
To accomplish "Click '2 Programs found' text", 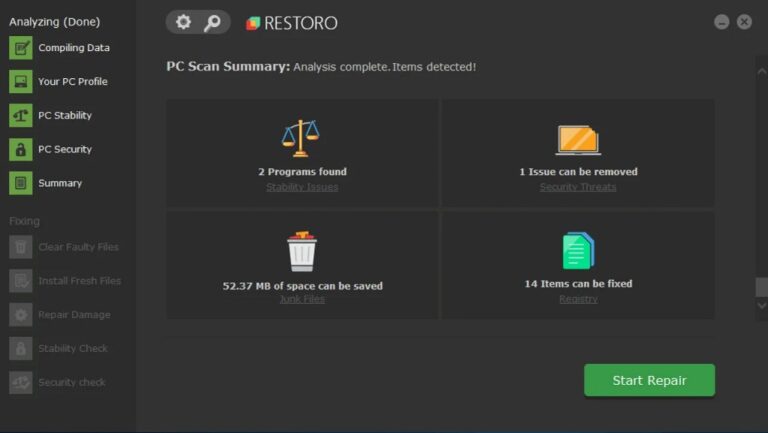I will pyautogui.click(x=303, y=172).
